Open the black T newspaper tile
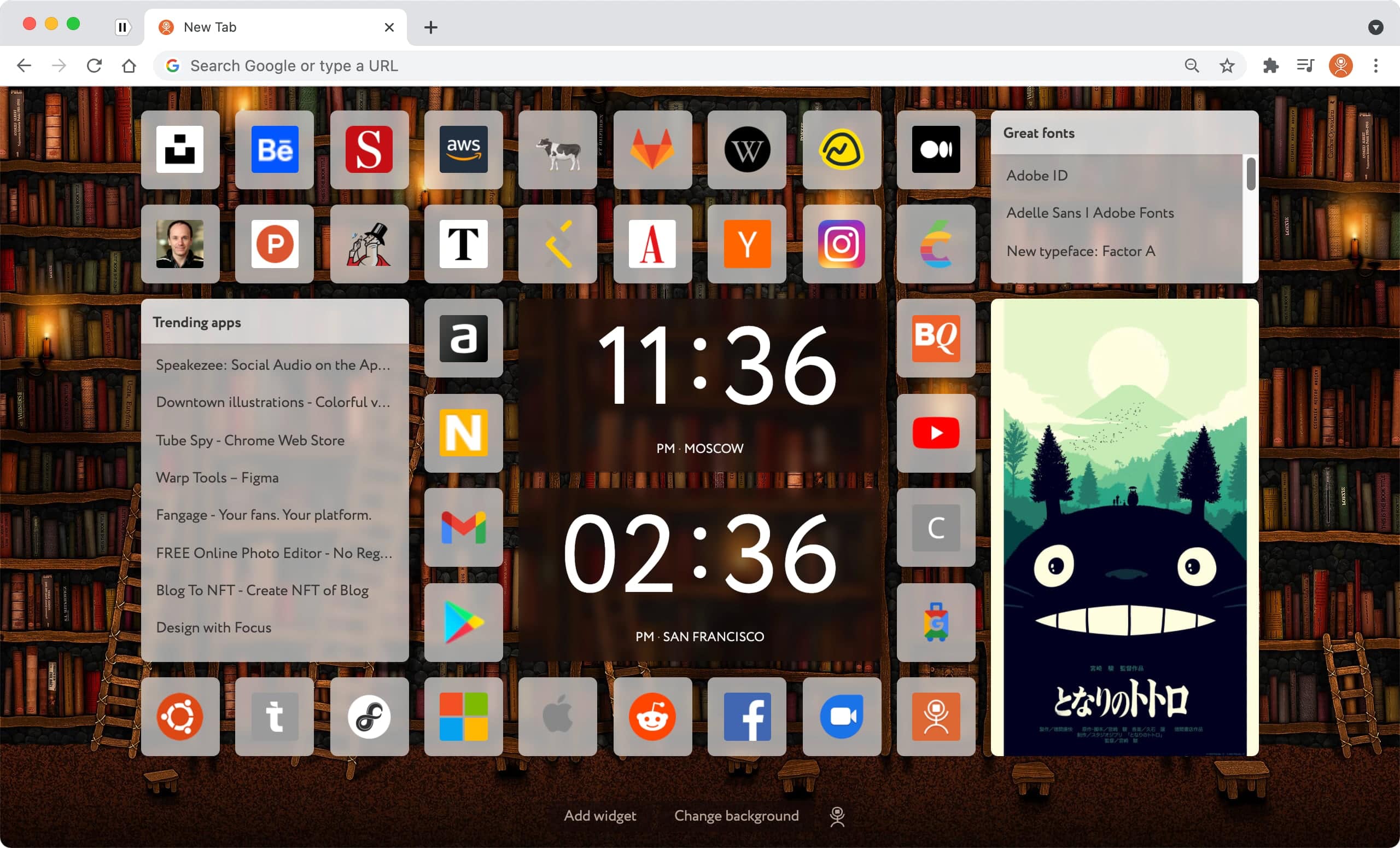 464,244
